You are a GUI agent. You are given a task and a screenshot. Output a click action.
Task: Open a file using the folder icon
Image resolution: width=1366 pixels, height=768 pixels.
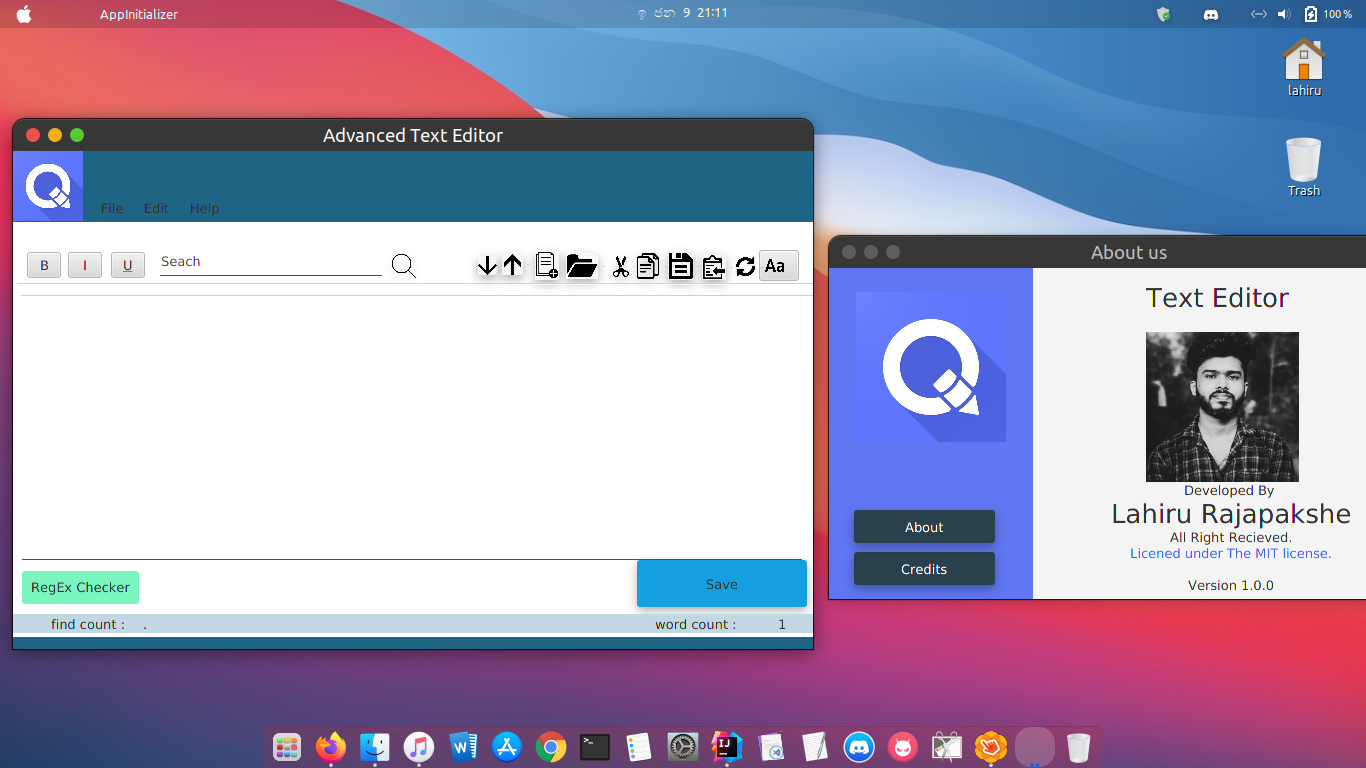tap(582, 265)
